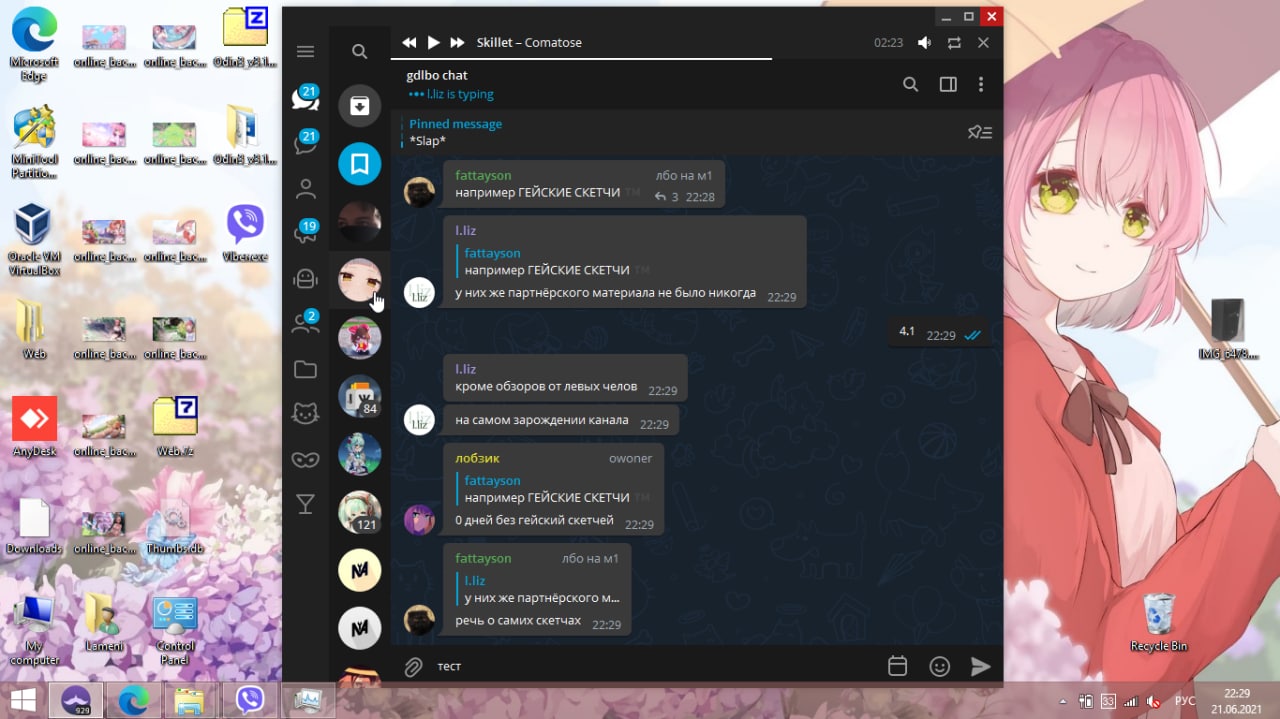Switch to the unread chats folder

pyautogui.click(x=305, y=143)
